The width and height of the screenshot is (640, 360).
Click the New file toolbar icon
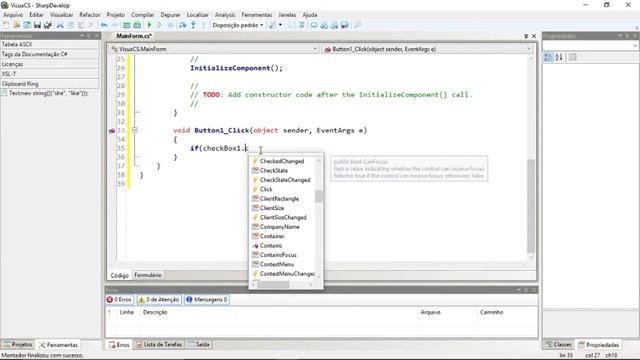(x=6, y=25)
